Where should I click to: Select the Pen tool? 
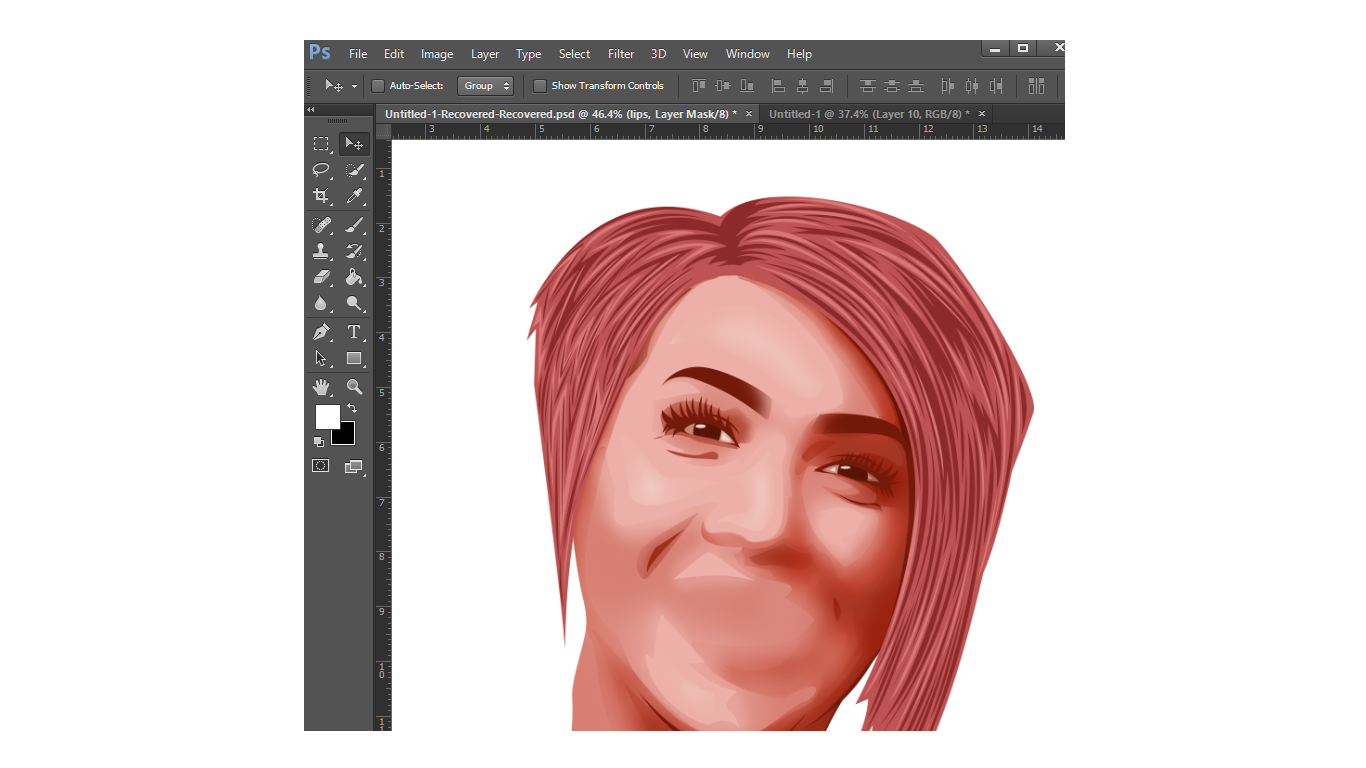coord(321,332)
